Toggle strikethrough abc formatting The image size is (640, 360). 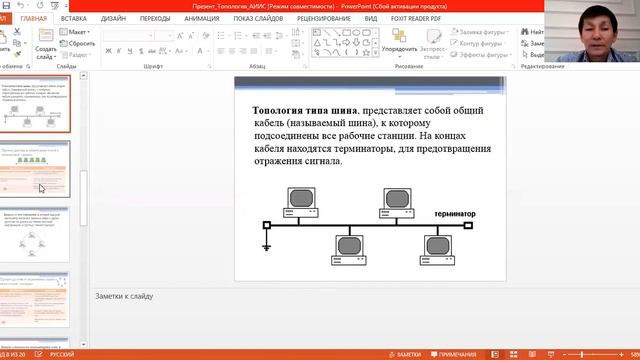tap(152, 51)
